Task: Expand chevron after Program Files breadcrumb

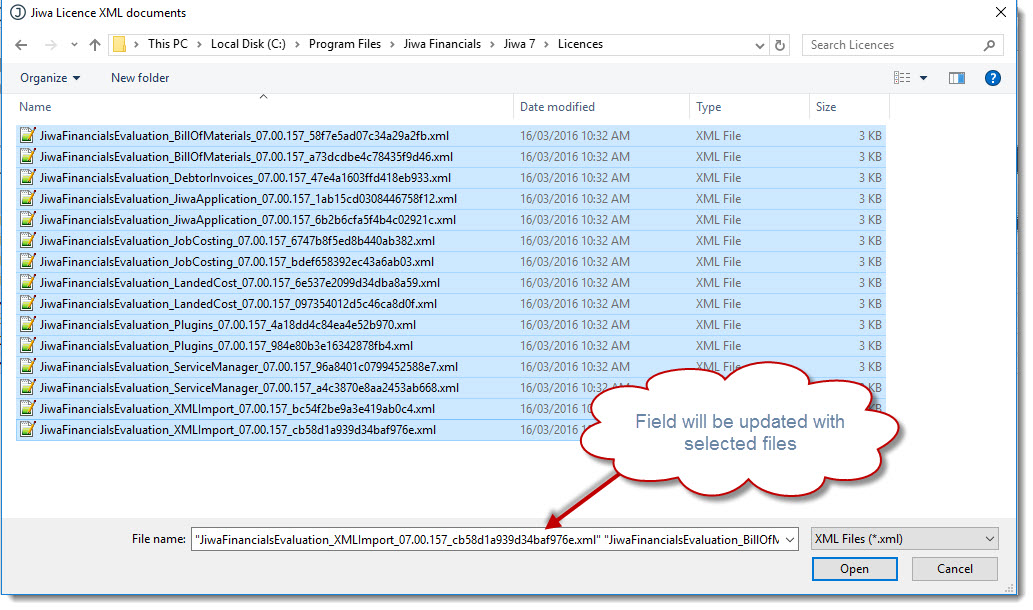Action: [x=392, y=44]
